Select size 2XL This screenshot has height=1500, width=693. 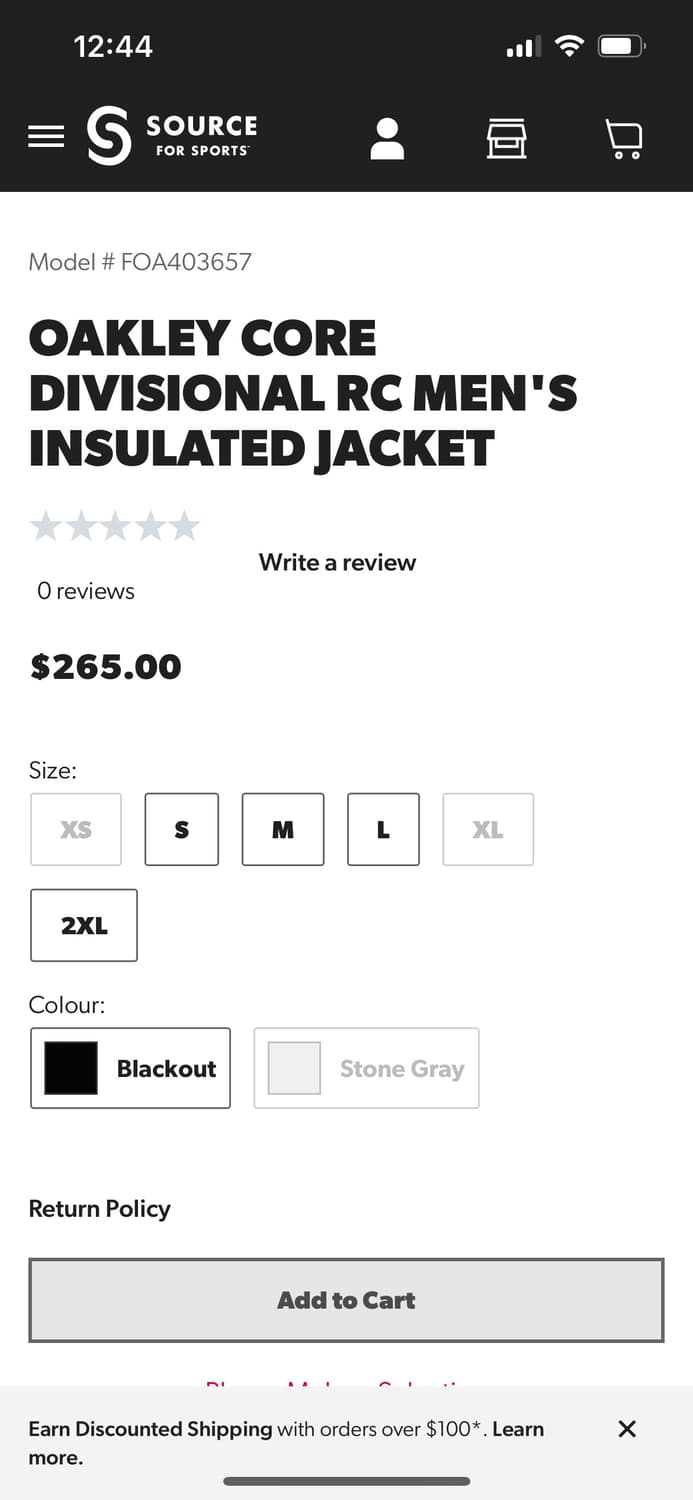tap(84, 925)
